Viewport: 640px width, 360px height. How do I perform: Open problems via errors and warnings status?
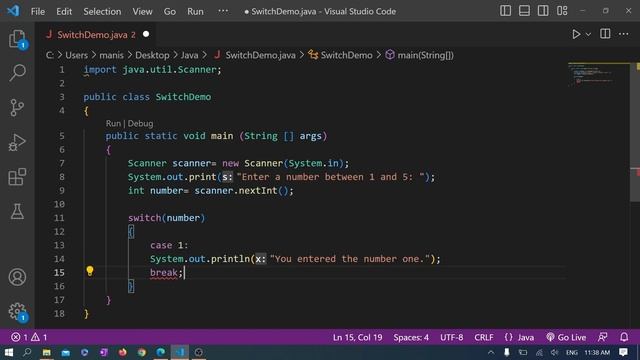point(29,337)
